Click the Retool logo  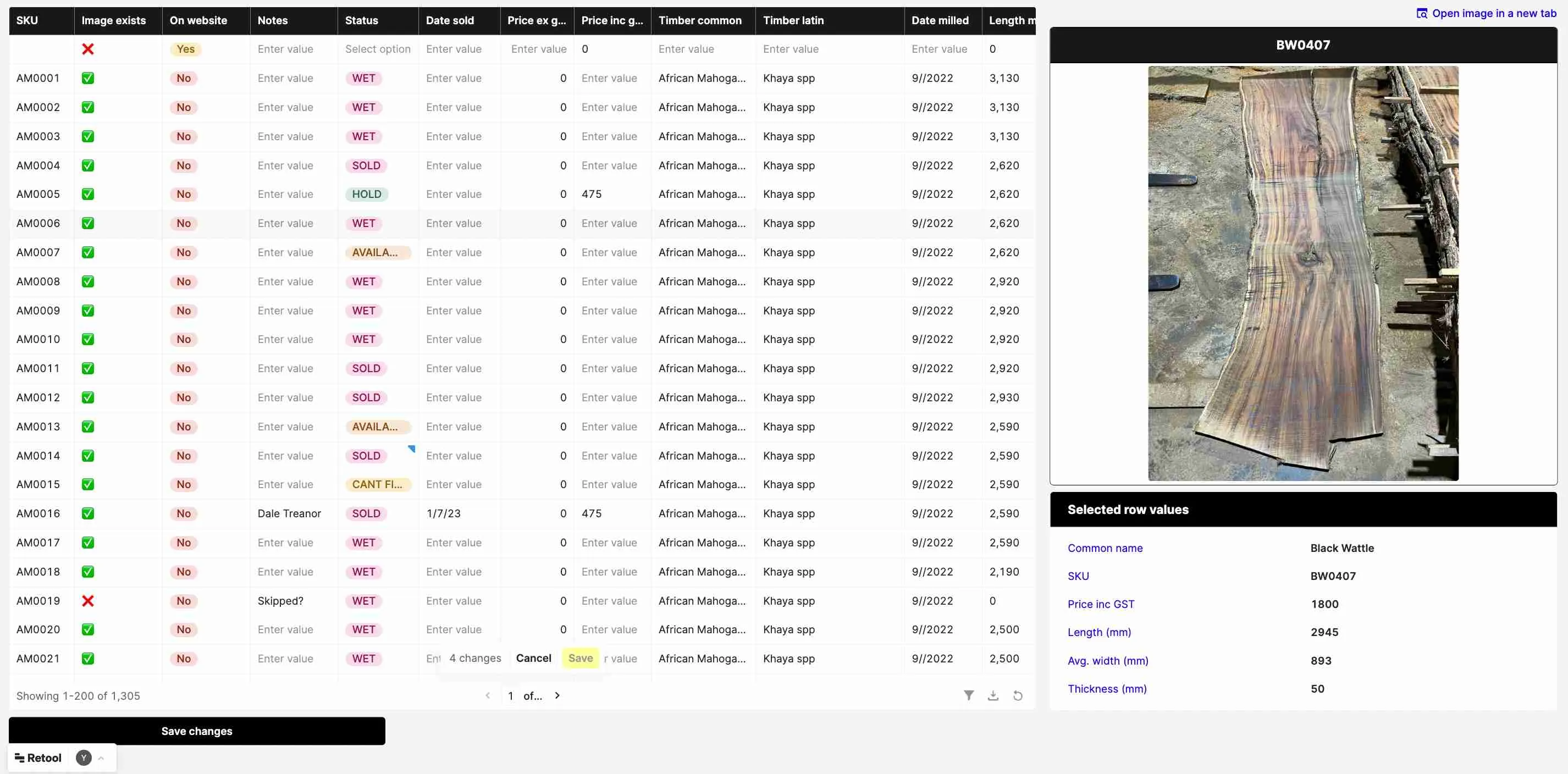coord(38,758)
